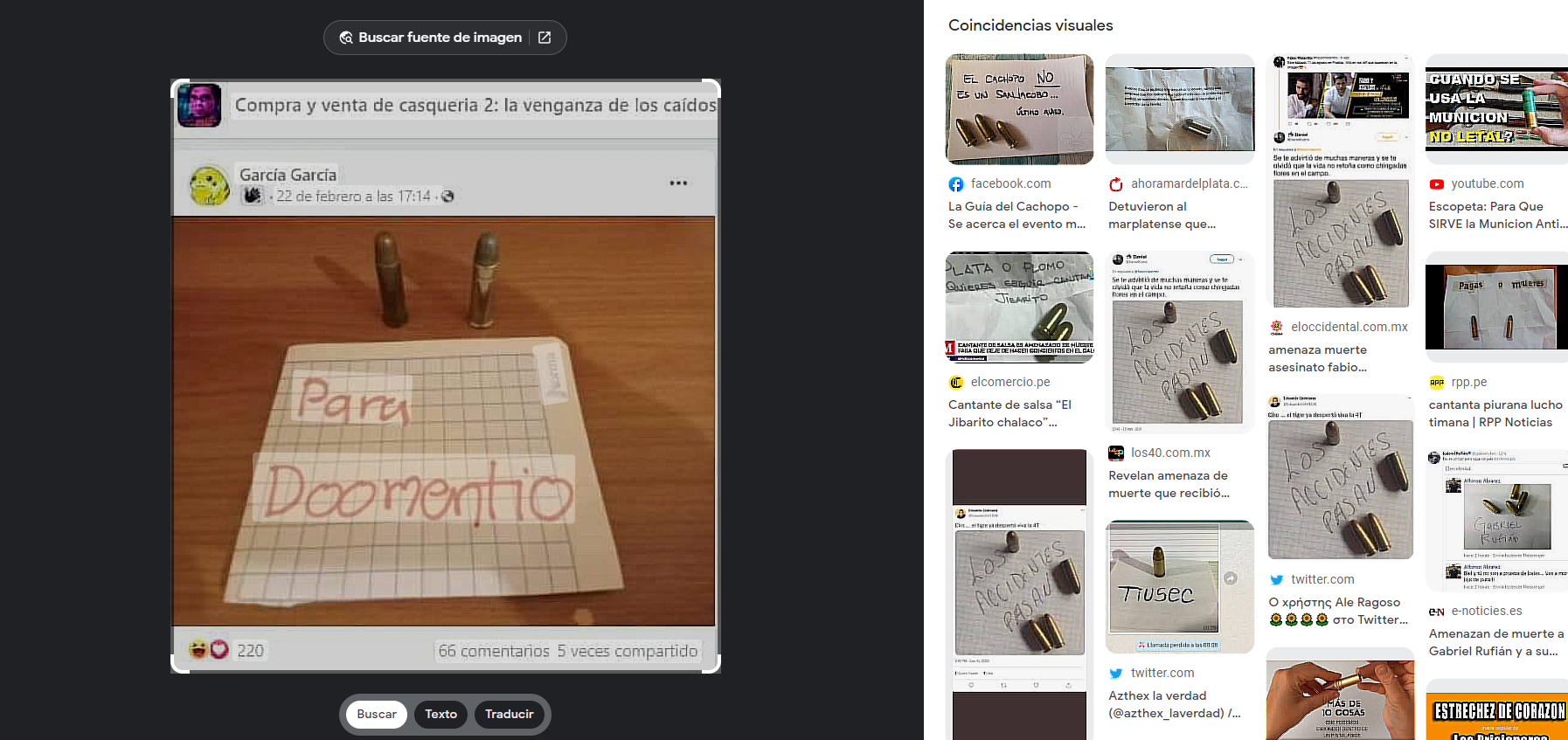The image size is (1568, 740).
Task: Open the Traducir tab
Action: pos(510,714)
